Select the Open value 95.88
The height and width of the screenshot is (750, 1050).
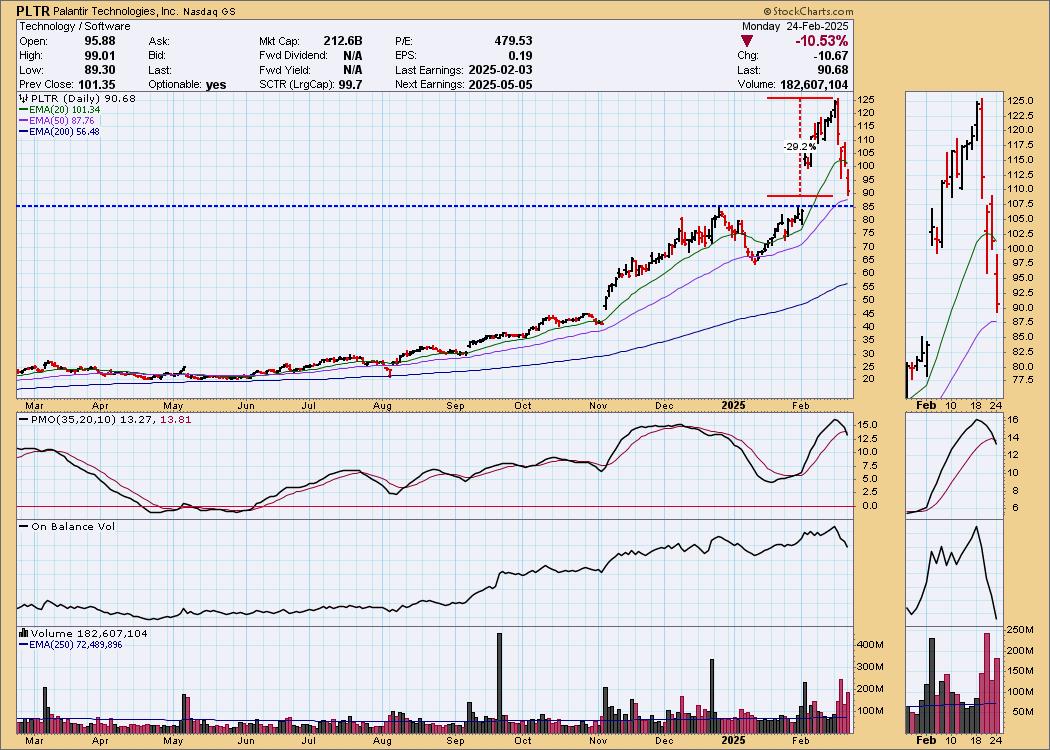(x=99, y=41)
